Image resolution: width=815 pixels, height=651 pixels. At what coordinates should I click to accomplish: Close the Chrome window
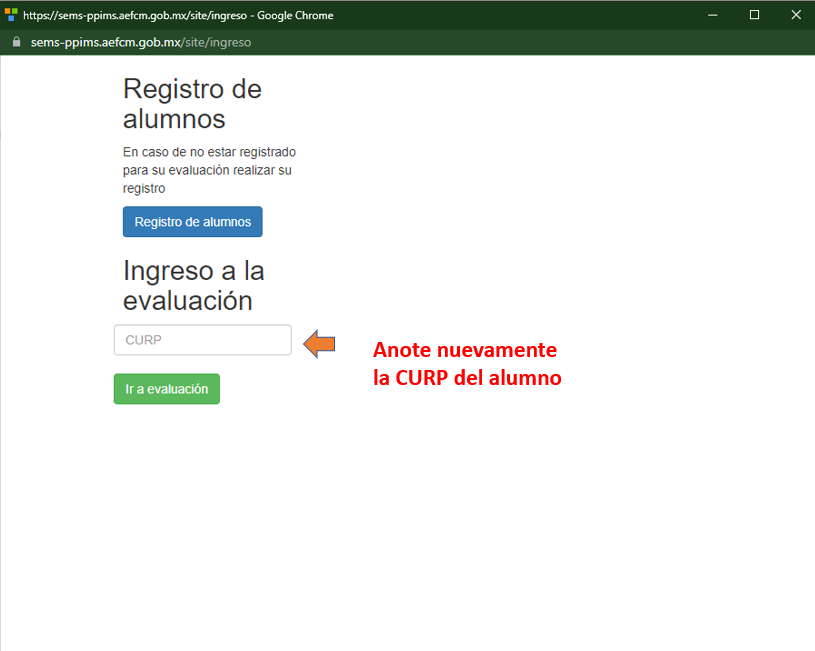point(796,15)
